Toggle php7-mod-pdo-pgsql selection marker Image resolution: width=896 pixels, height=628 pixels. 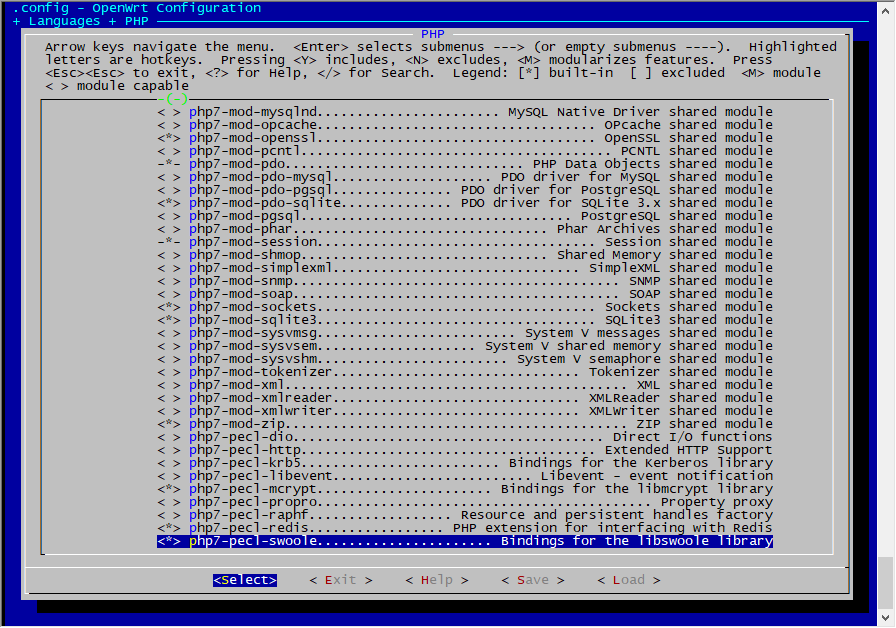point(169,190)
